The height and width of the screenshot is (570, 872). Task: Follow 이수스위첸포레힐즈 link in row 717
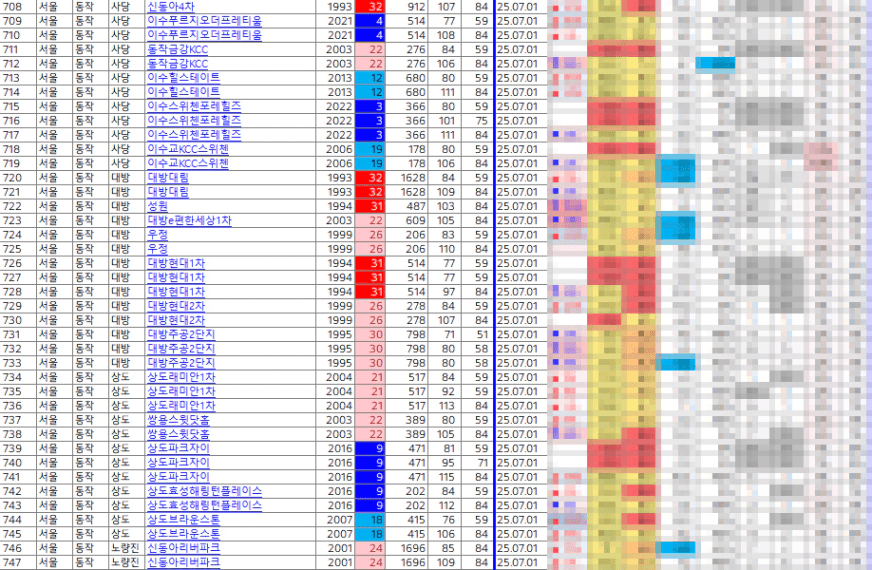coord(194,135)
